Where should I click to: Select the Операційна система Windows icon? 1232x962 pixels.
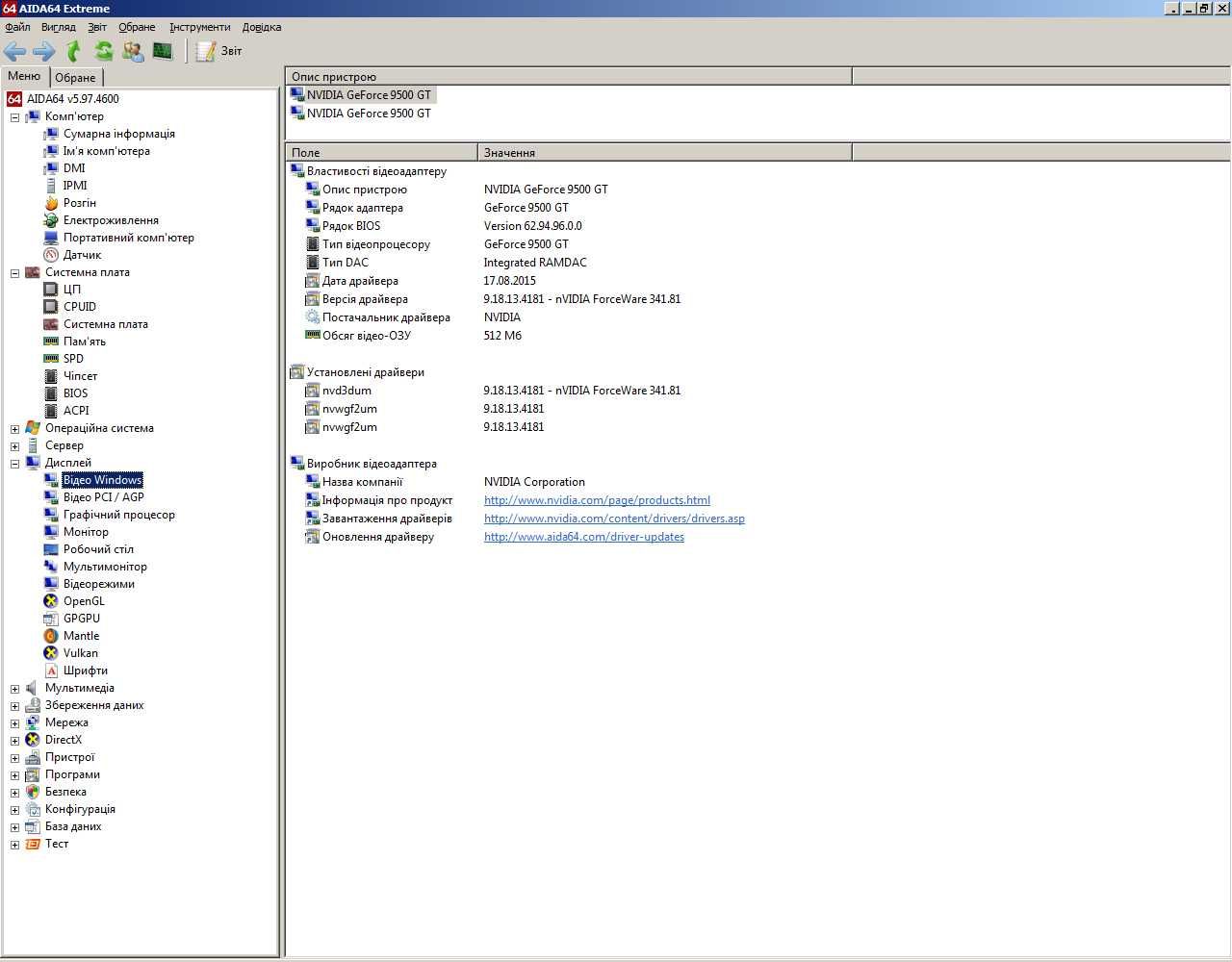pyautogui.click(x=33, y=428)
